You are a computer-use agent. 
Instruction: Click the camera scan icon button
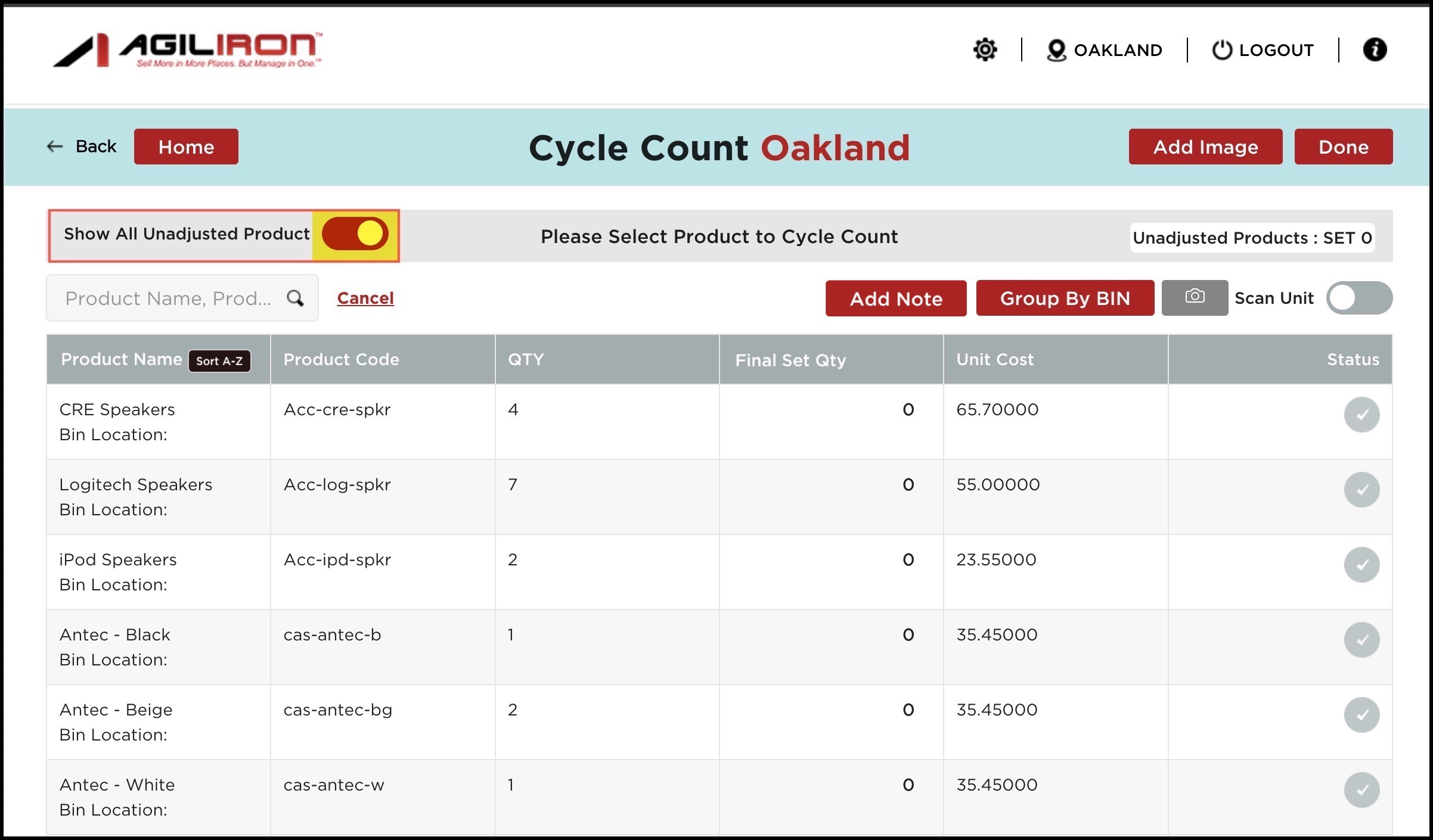[x=1194, y=297]
